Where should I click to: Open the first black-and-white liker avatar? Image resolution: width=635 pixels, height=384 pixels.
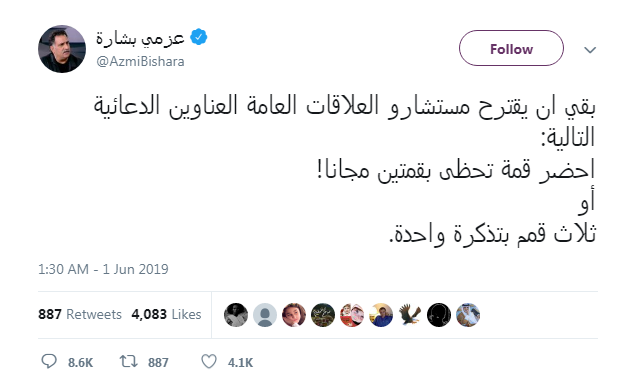tap(236, 315)
